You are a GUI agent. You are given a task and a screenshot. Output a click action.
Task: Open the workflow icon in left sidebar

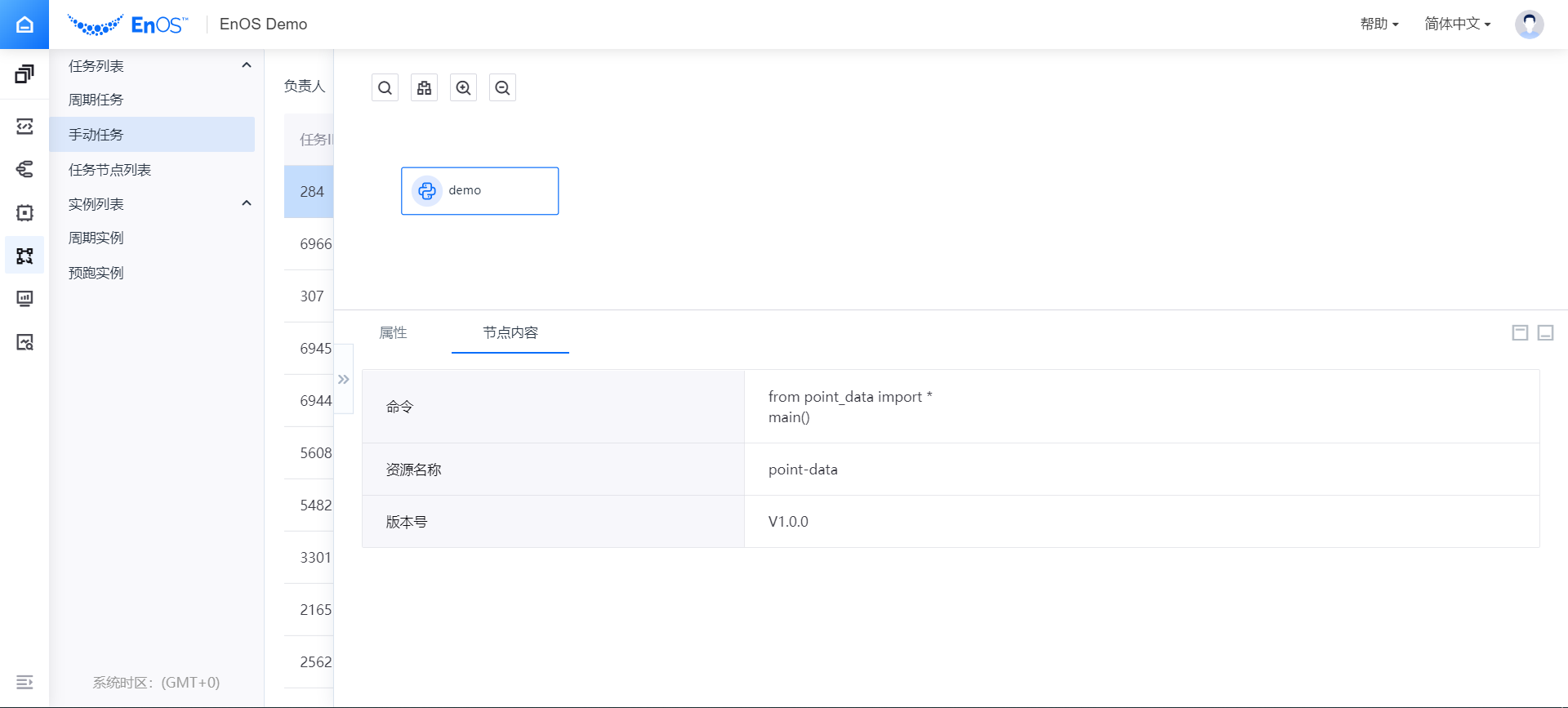[x=24, y=256]
